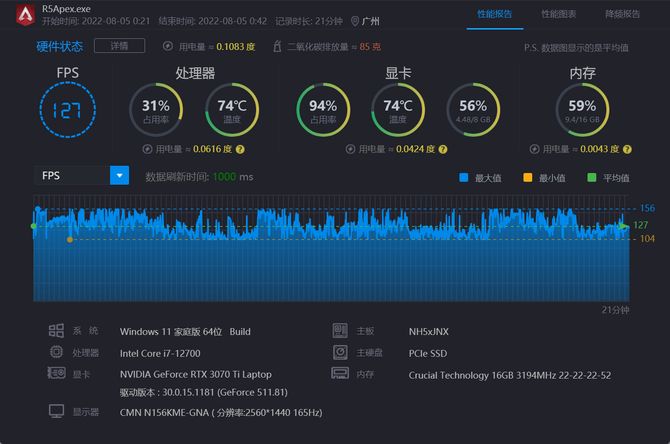This screenshot has width=670, height=444.
Task: Click the hard disk icon next to 主硬盘
Action: tap(340, 352)
